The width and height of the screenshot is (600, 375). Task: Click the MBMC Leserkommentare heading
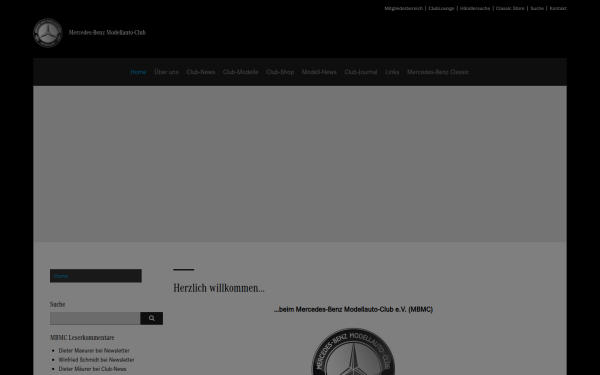pos(82,338)
